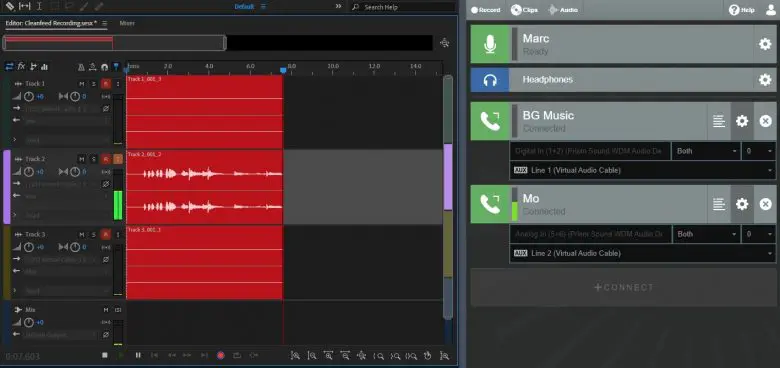Pause the recording transport

click(138, 355)
